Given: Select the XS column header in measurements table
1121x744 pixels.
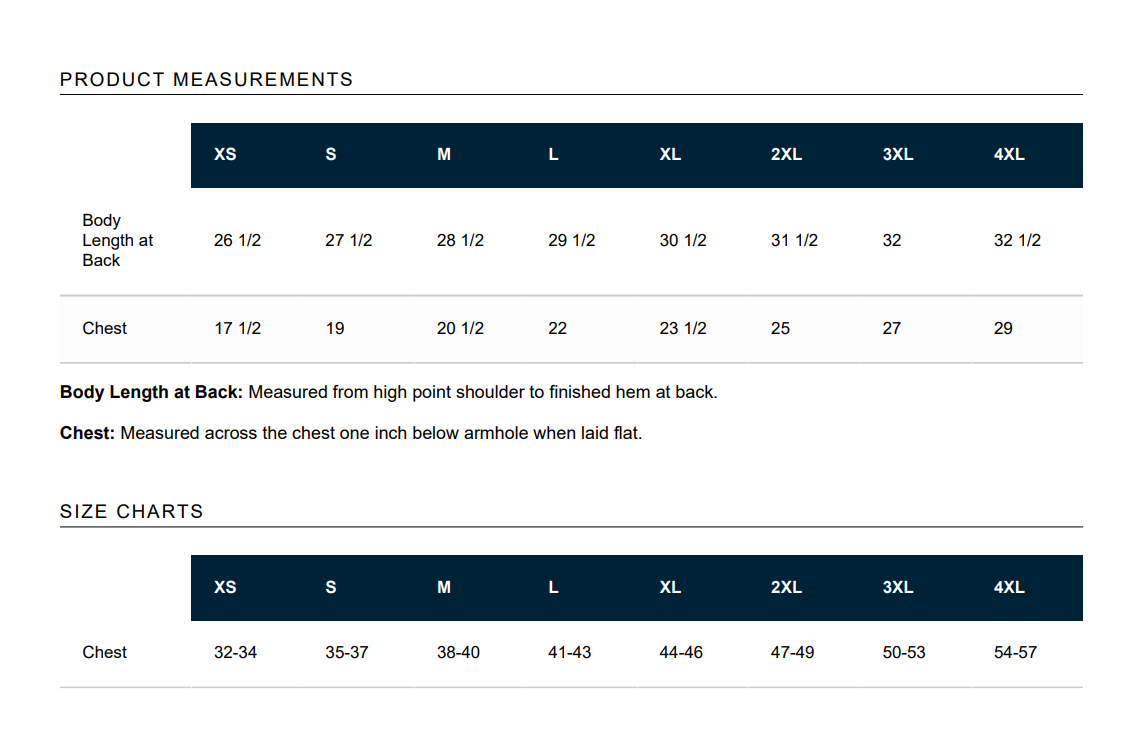Looking at the screenshot, I should [x=225, y=154].
